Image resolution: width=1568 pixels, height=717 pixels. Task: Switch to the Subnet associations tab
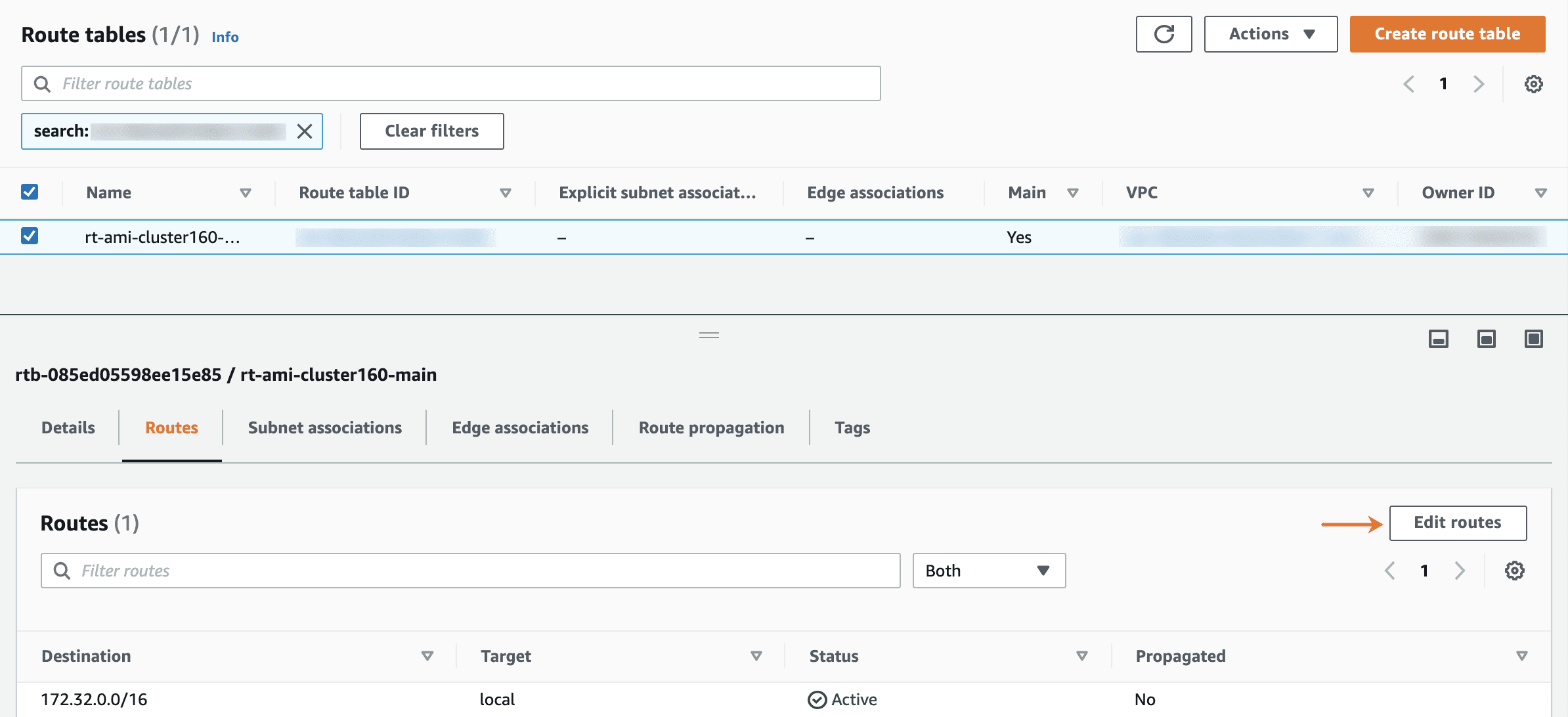click(x=324, y=428)
